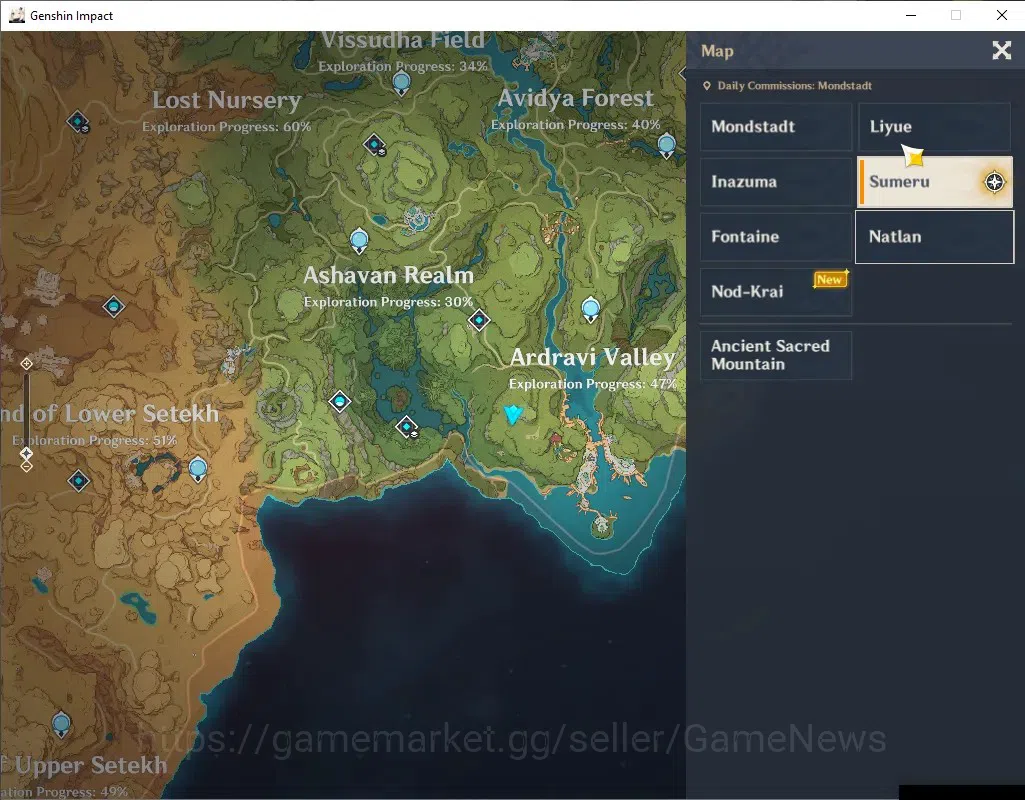Click the compass icon on Sumeru button
Viewport: 1025px width, 800px height.
(x=994, y=182)
